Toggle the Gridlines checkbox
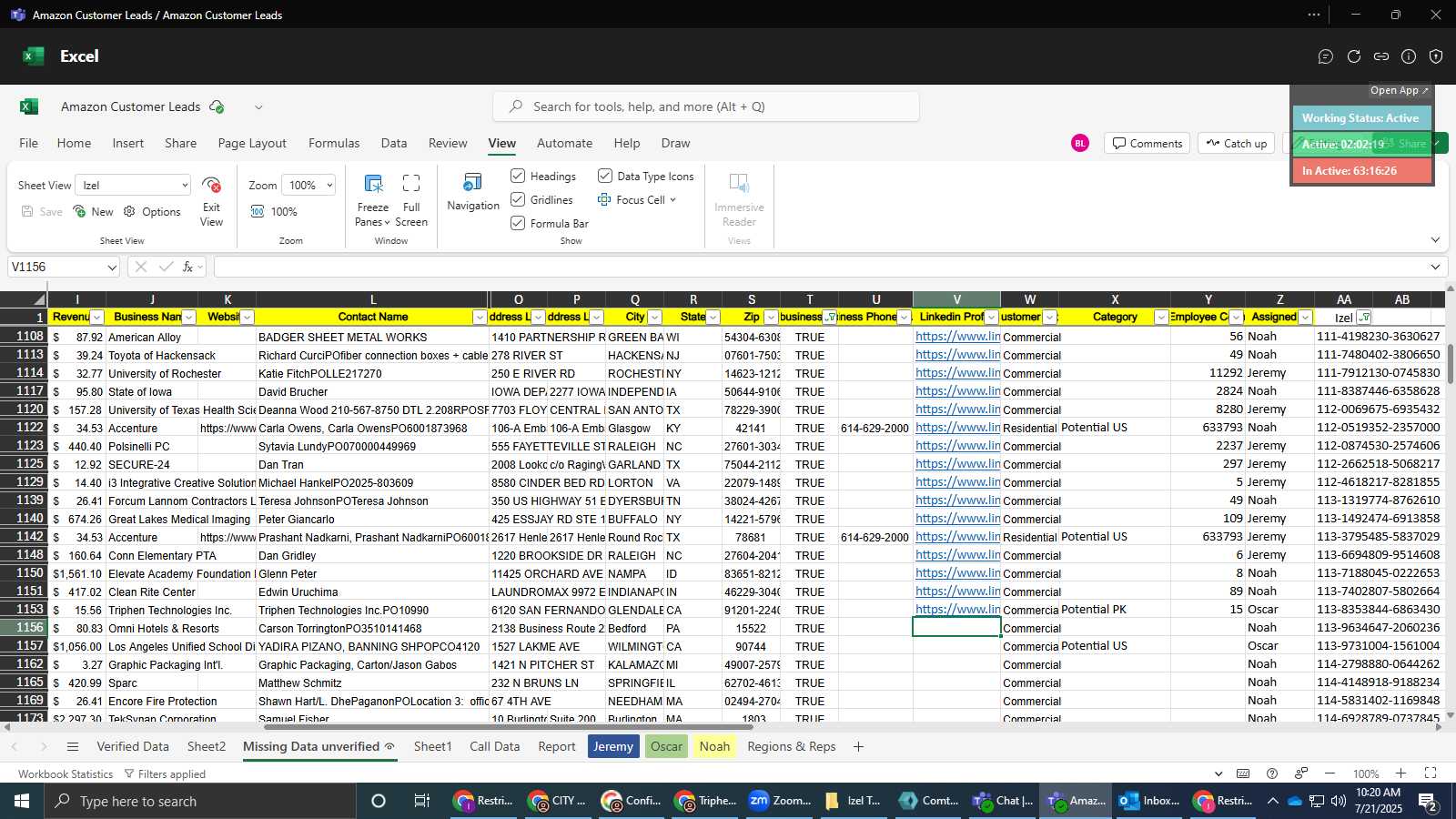 (x=518, y=199)
